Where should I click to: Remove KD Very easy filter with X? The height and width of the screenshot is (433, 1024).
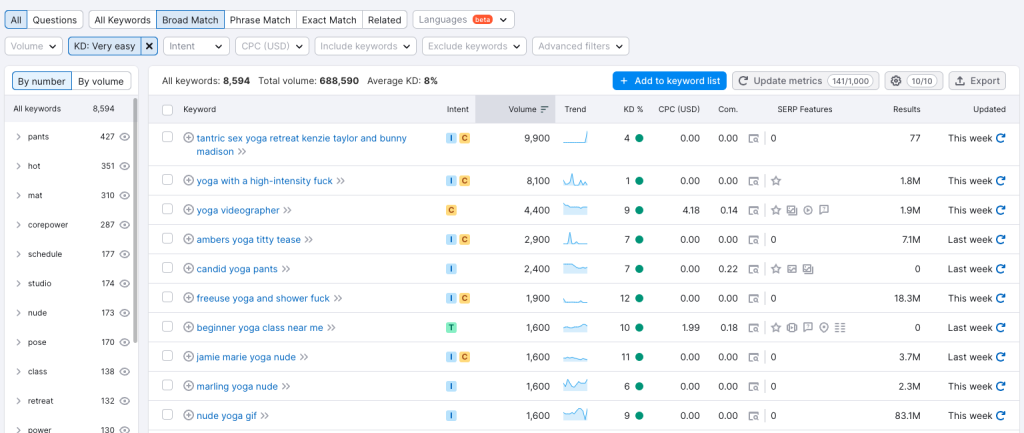point(150,46)
